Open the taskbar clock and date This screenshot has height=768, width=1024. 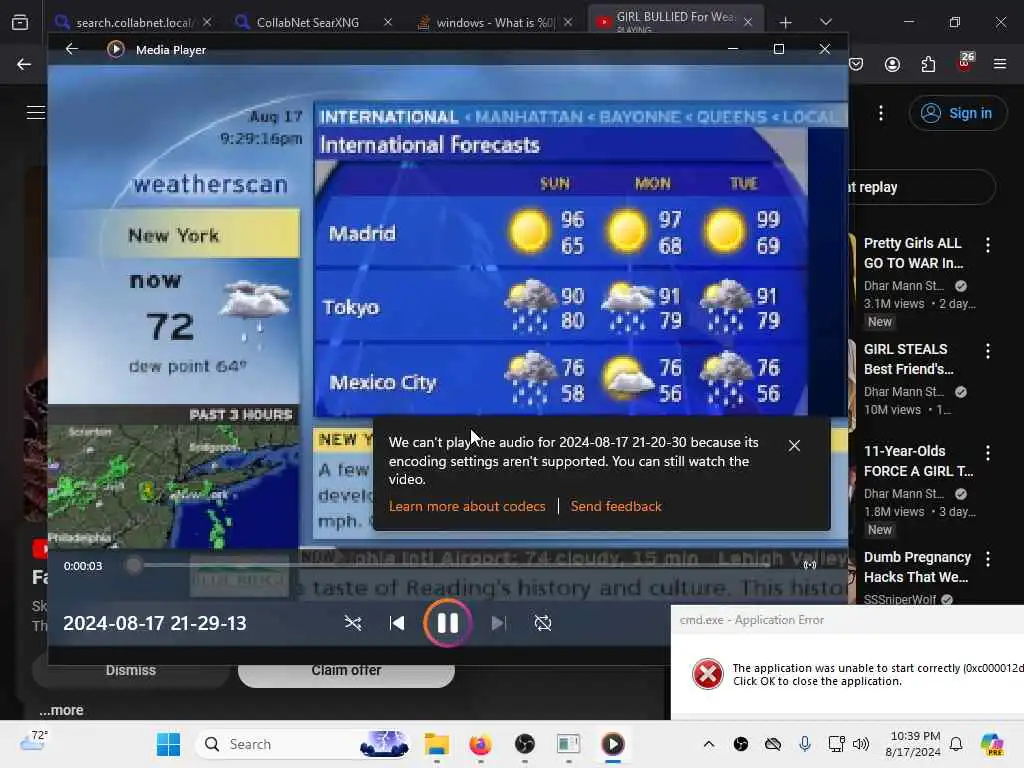pos(913,744)
